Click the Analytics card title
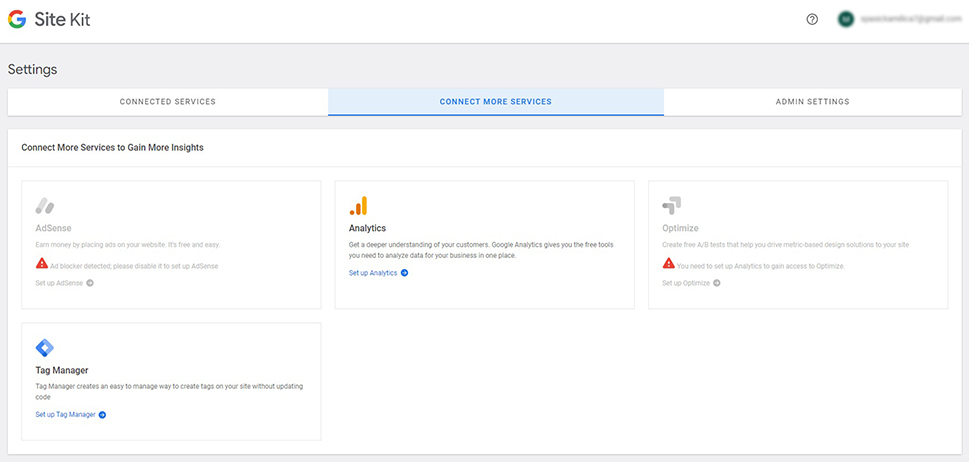 pos(368,229)
